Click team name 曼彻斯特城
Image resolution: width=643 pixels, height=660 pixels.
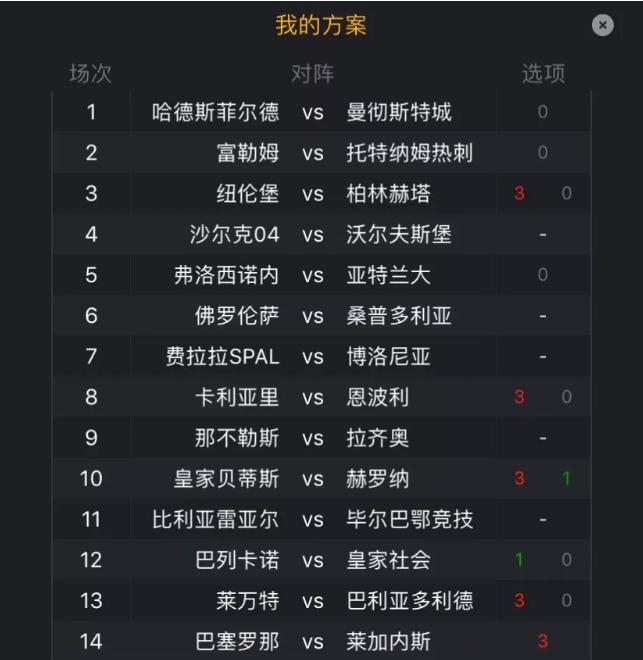(399, 112)
